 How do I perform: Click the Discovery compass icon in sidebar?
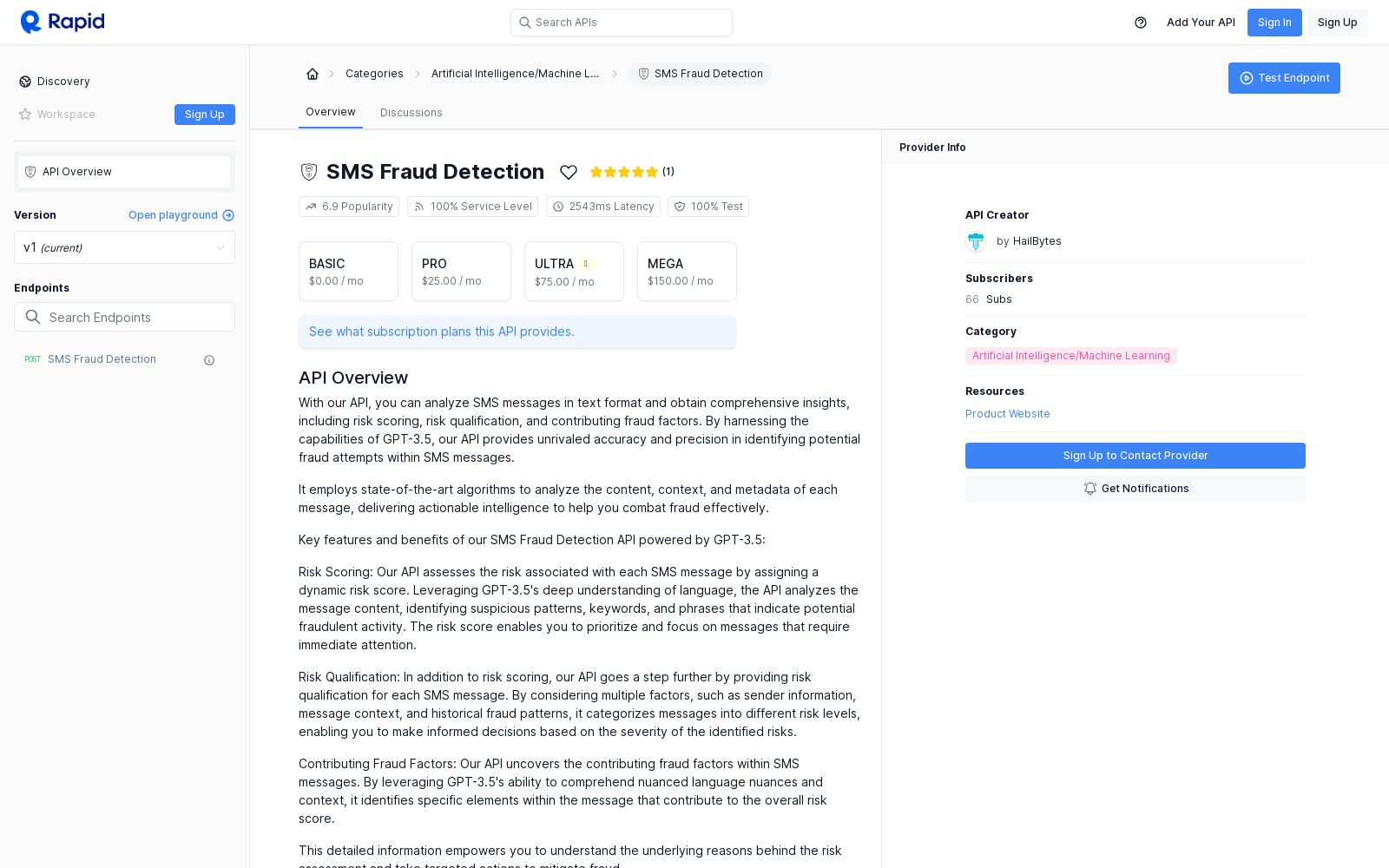click(25, 82)
